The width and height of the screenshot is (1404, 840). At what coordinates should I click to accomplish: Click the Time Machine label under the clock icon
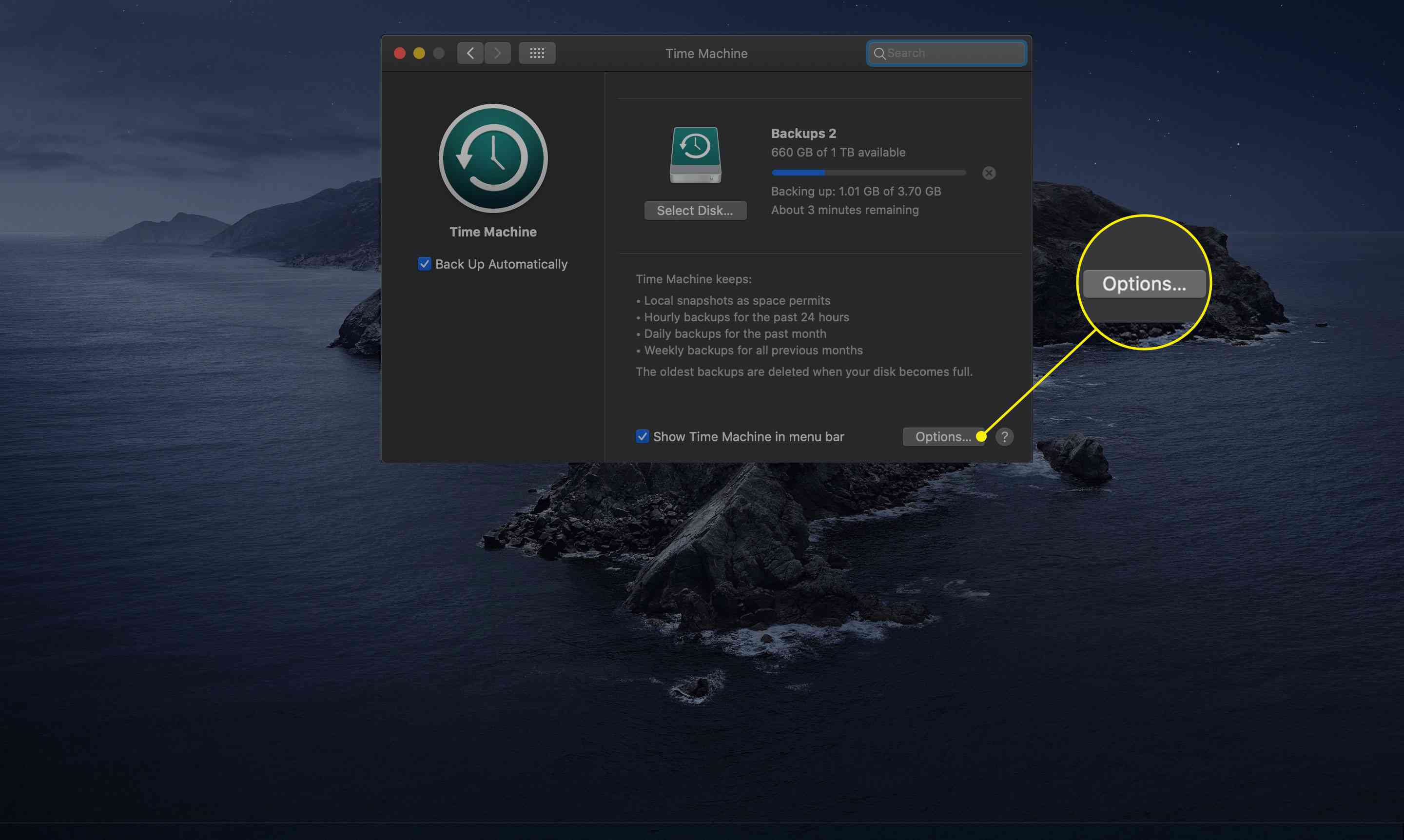493,232
